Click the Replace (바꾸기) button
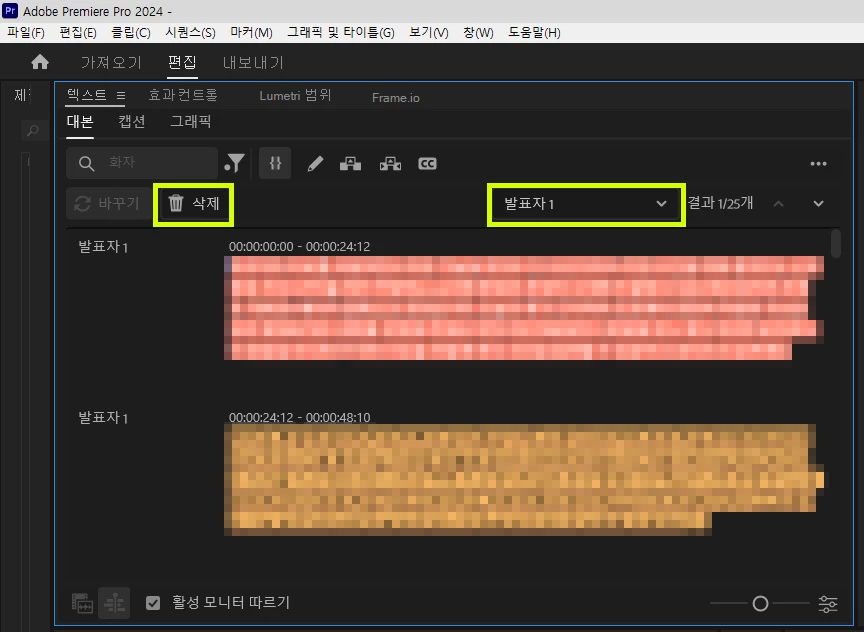864x632 pixels. 108,203
